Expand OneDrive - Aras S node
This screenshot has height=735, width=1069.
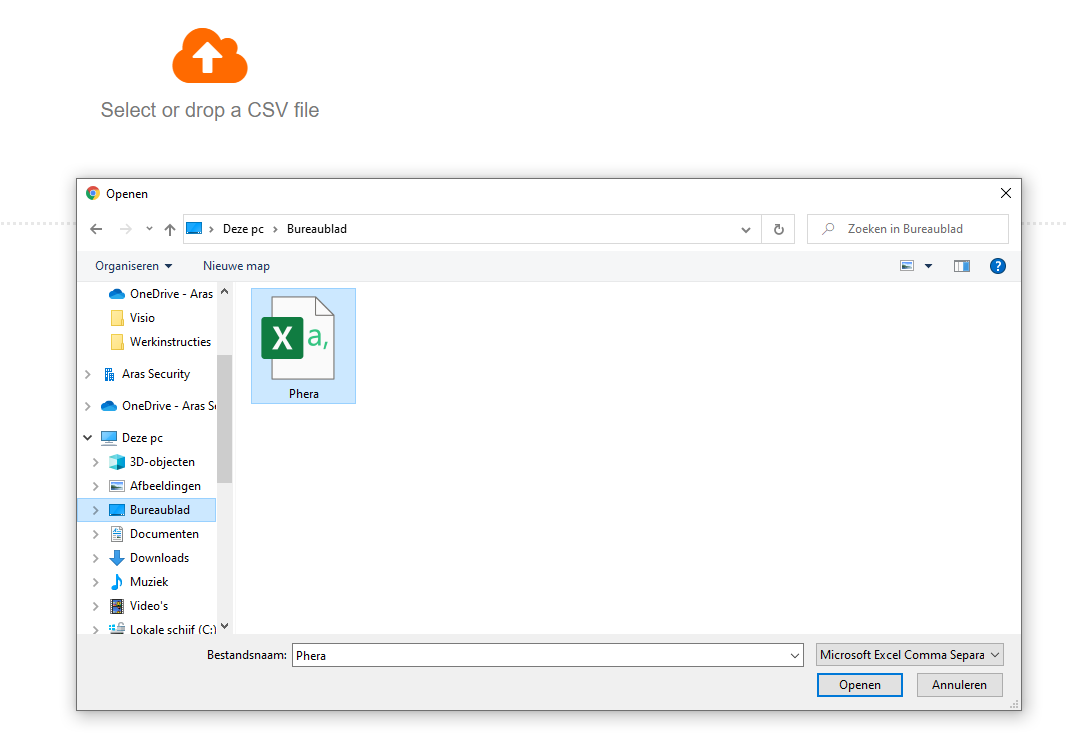click(x=88, y=406)
